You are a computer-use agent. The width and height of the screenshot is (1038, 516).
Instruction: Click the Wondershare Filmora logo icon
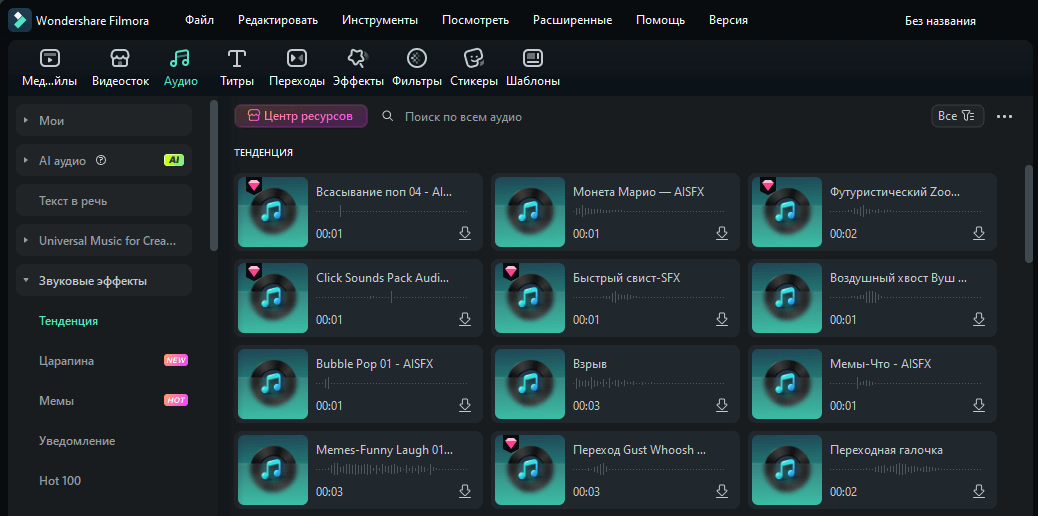[19, 21]
